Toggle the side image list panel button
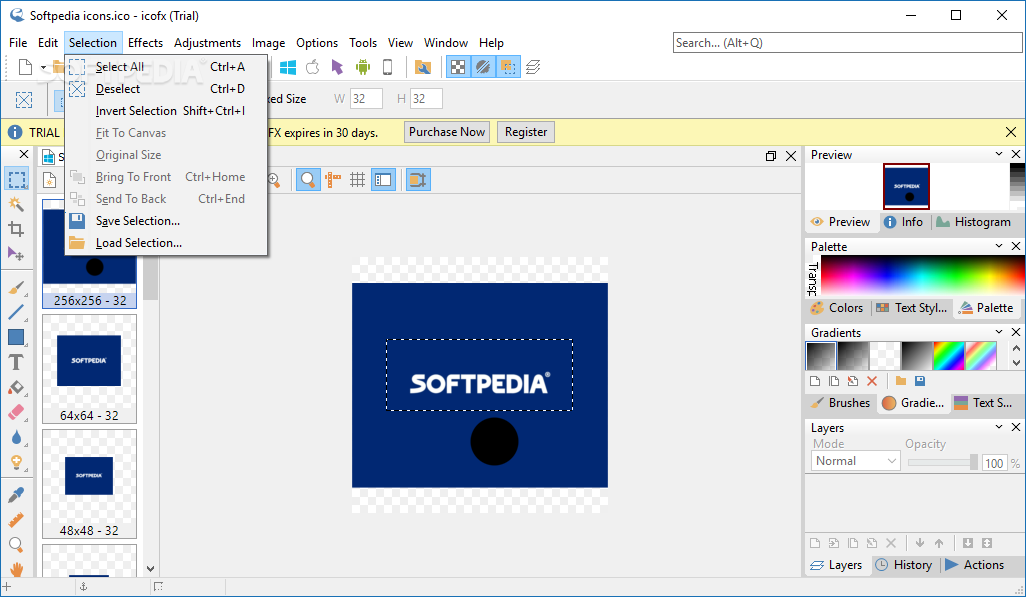This screenshot has height=597, width=1026. click(x=383, y=180)
